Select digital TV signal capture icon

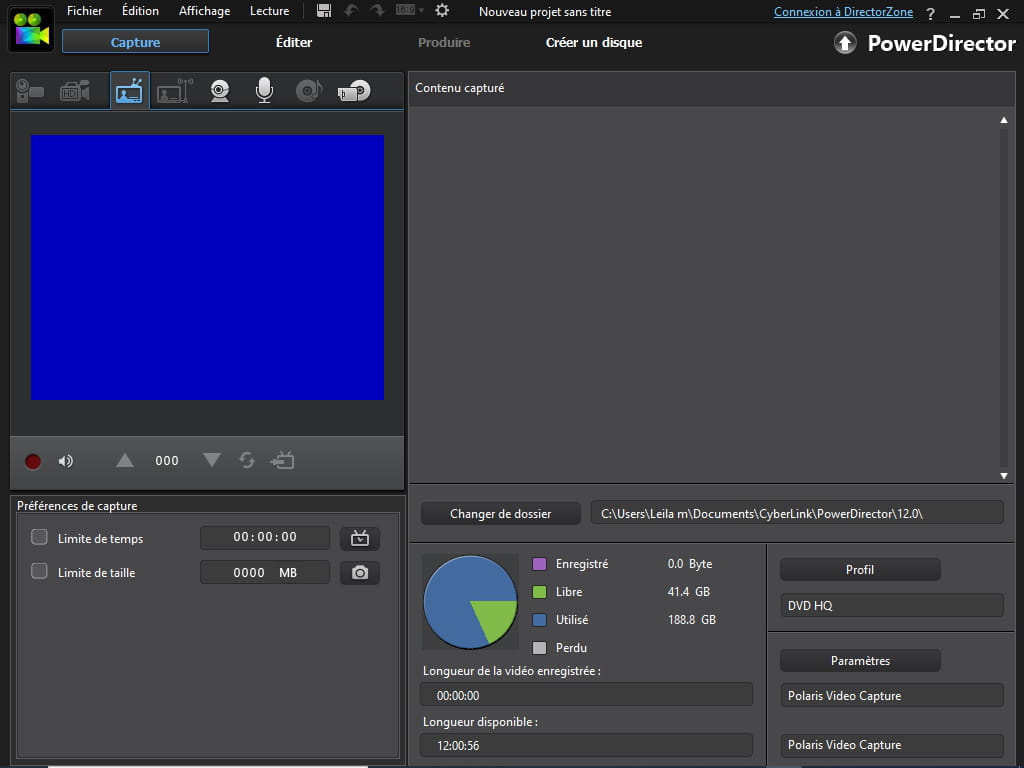pos(174,91)
